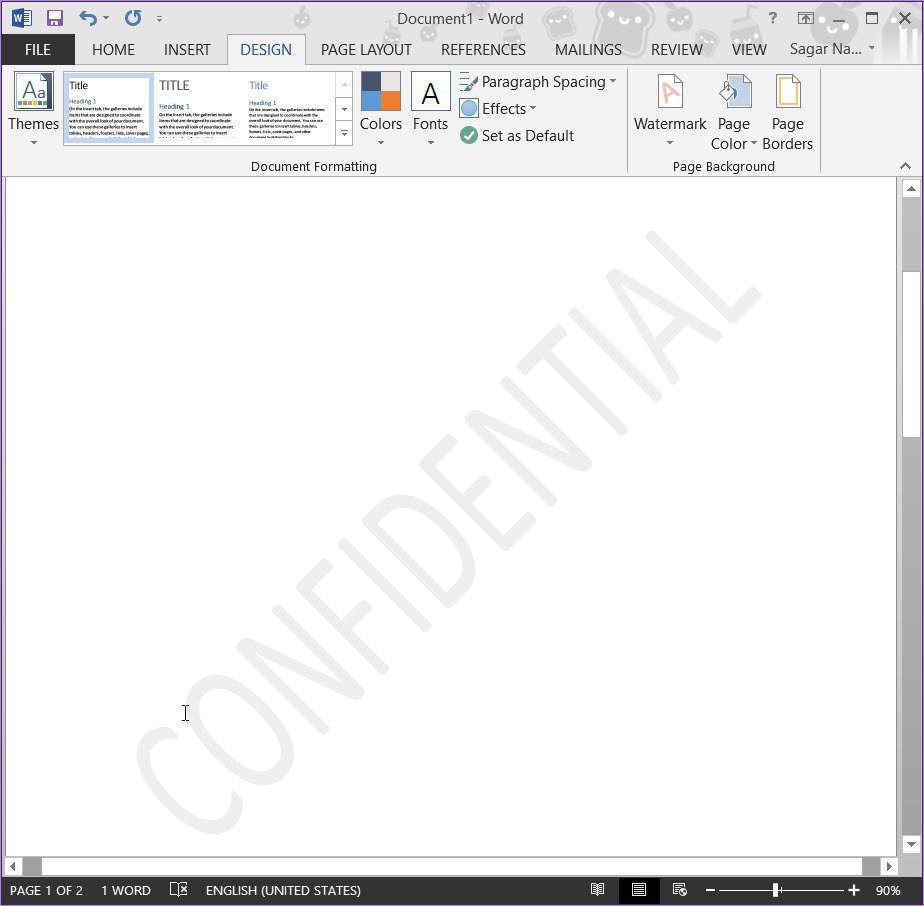Click the vertical scrollbar thumb
Viewport: 924px width, 906px height.
[911, 354]
